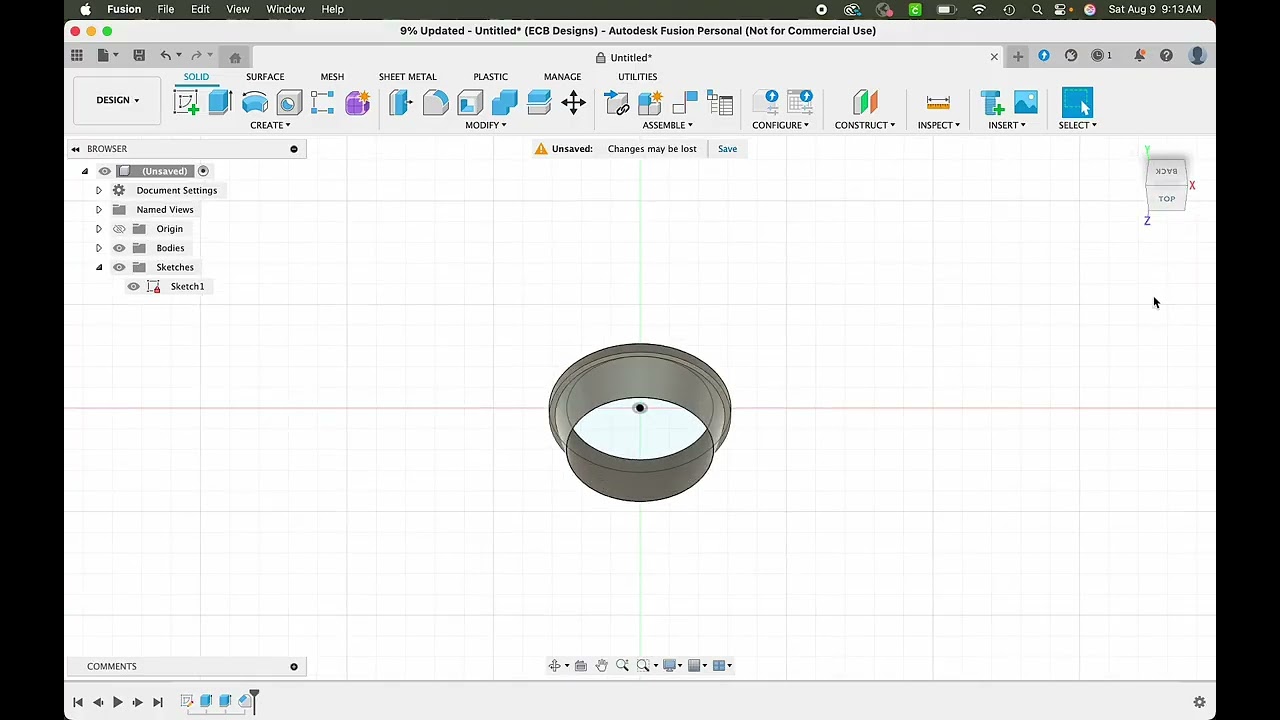This screenshot has width=1280, height=720.
Task: Toggle visibility of the top Unsaved component
Action: [104, 171]
